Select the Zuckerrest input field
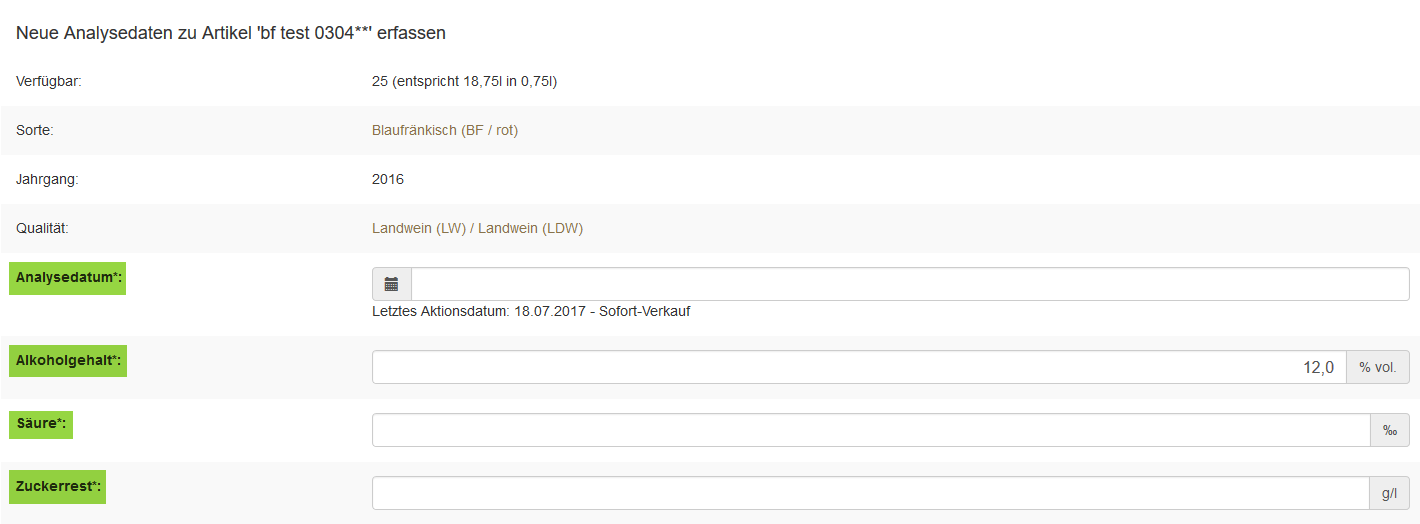 point(870,493)
